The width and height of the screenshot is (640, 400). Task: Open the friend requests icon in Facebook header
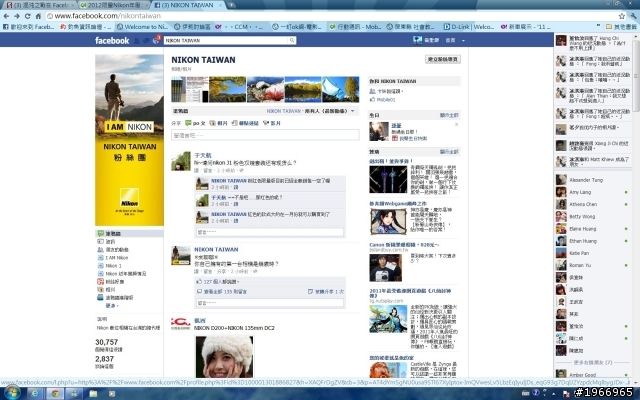click(x=137, y=40)
